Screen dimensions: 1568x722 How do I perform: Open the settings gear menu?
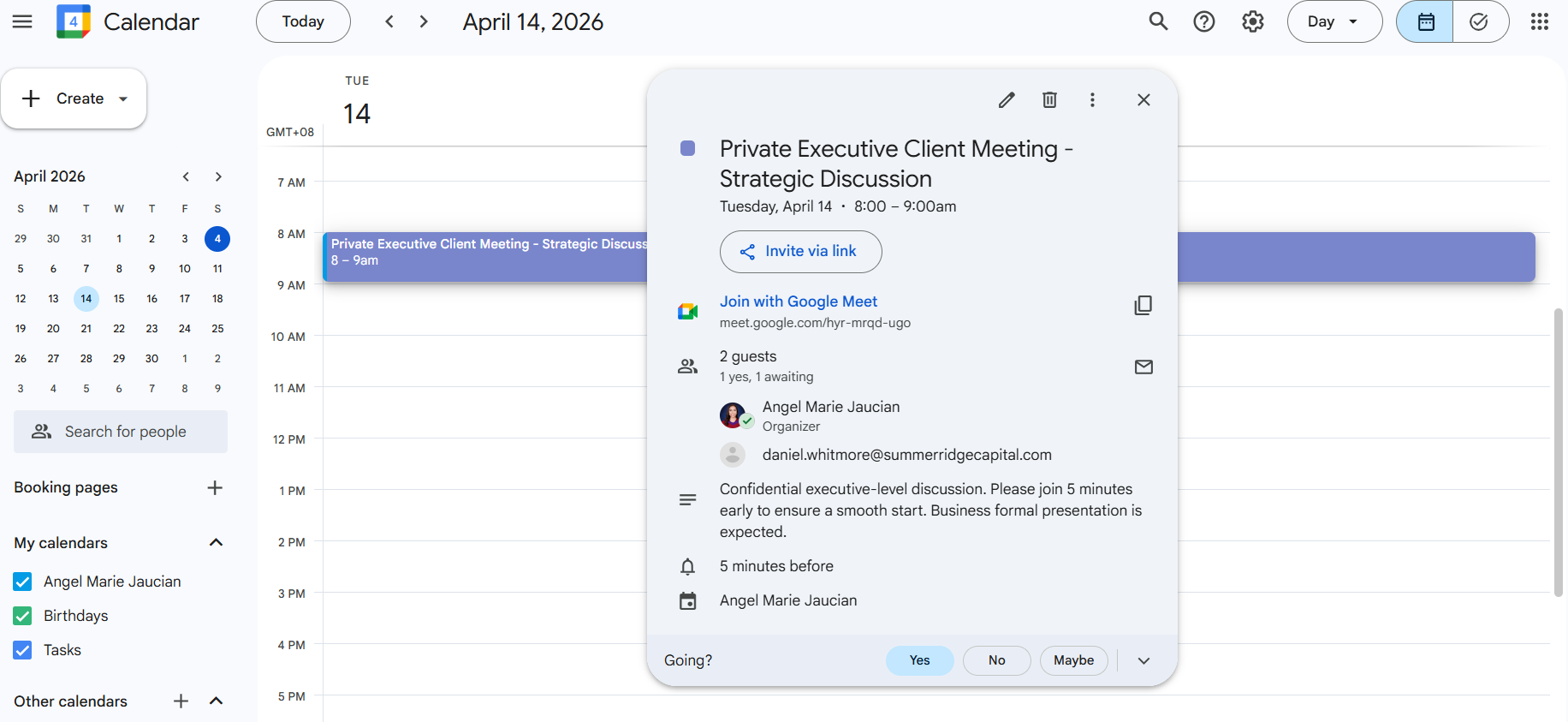(x=1253, y=21)
